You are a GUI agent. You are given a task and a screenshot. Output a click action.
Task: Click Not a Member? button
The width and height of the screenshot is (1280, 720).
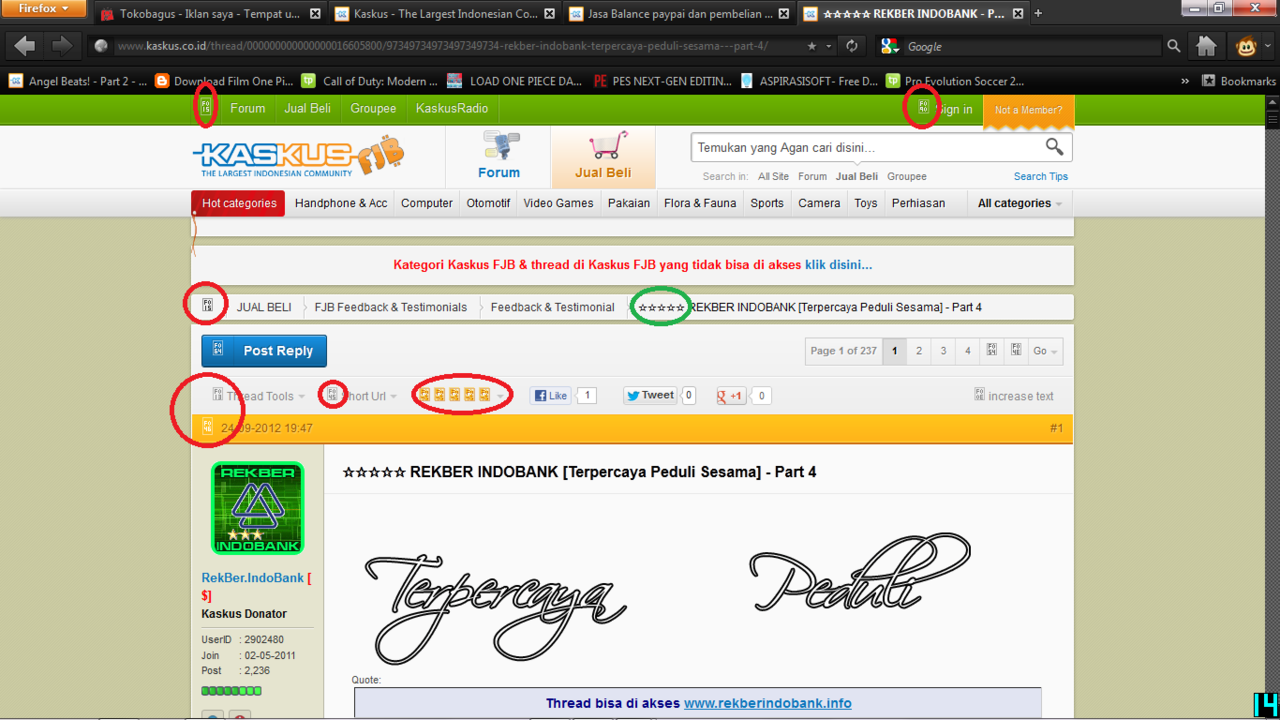[1028, 110]
